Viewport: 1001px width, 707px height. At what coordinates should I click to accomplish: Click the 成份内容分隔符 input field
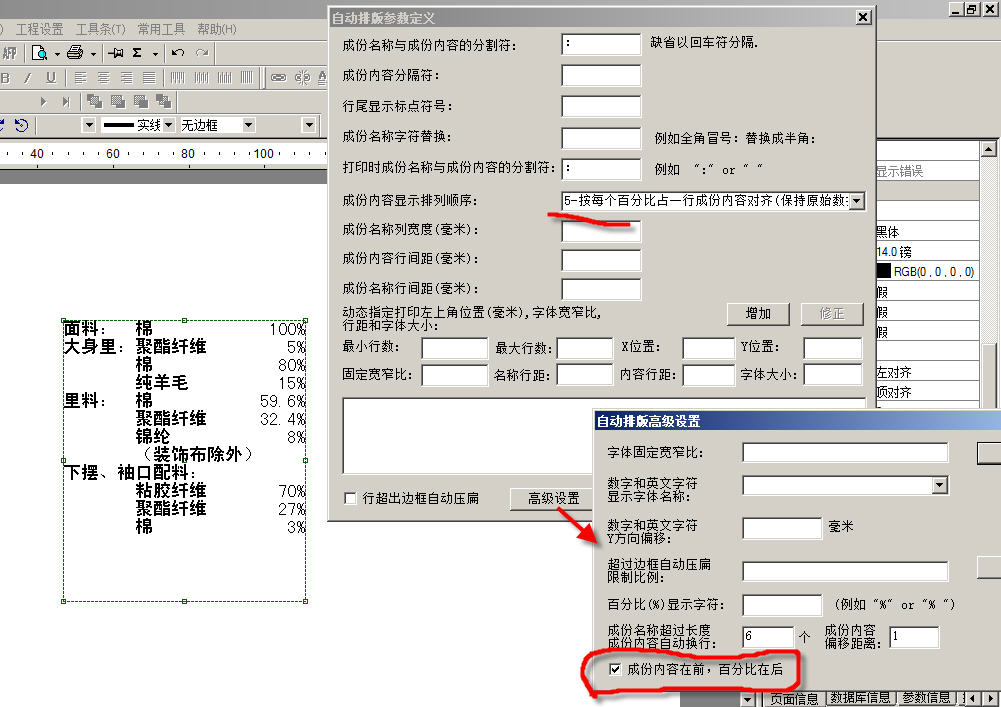coord(601,75)
